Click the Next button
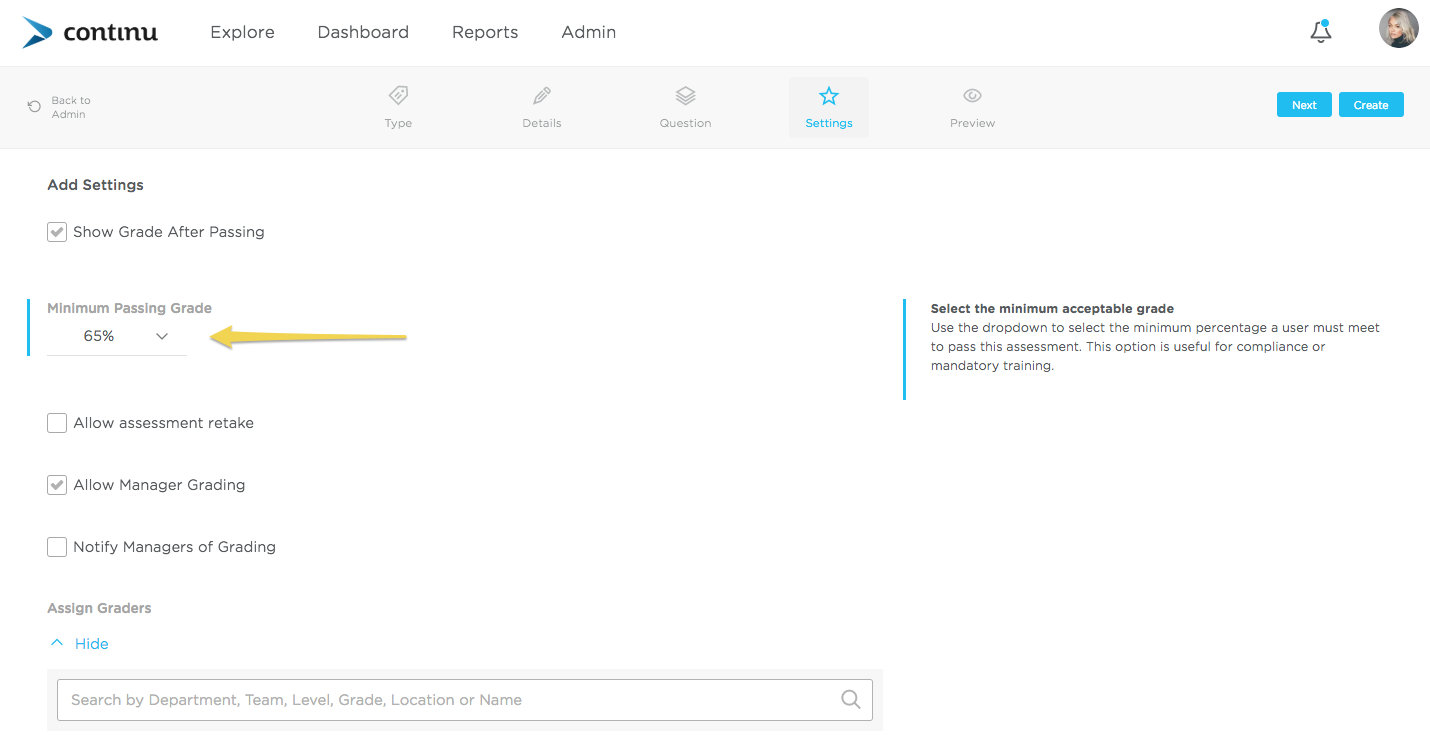Screen dimensions: 1430x740 (1304, 105)
